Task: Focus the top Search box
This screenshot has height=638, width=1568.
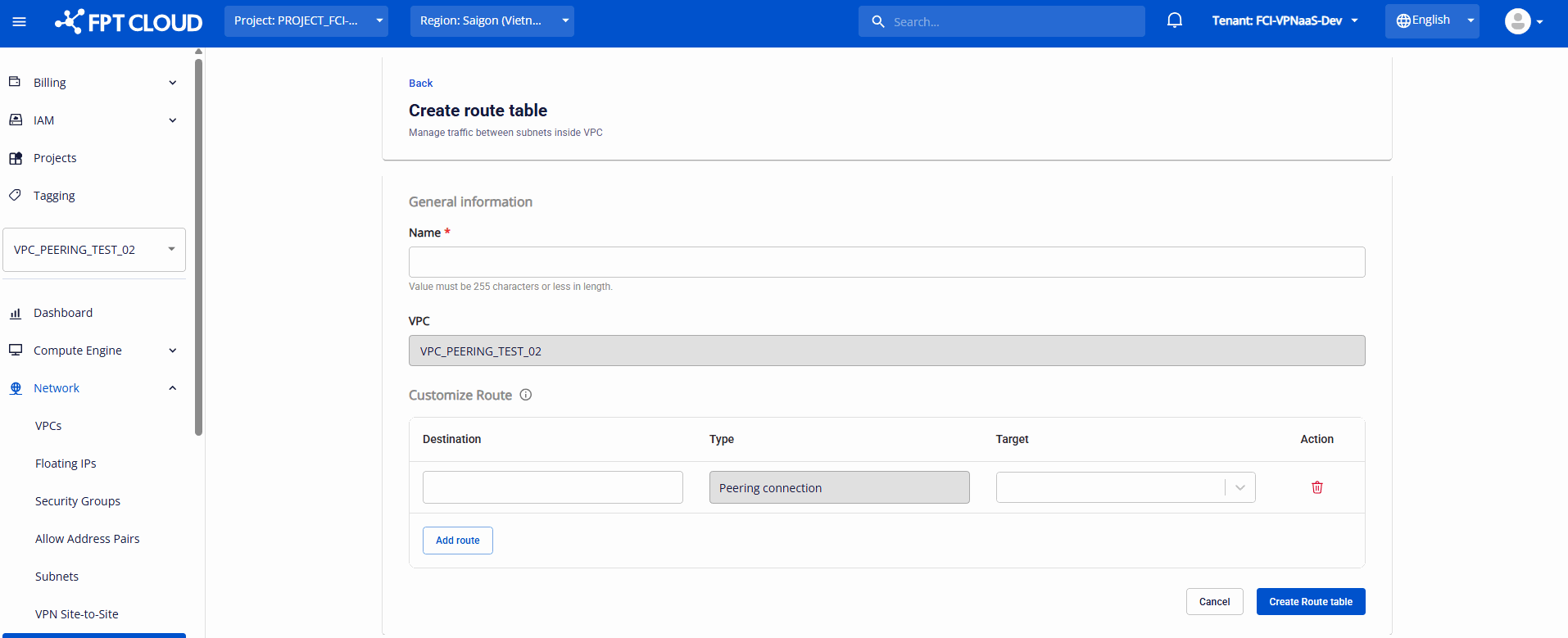Action: click(1002, 21)
